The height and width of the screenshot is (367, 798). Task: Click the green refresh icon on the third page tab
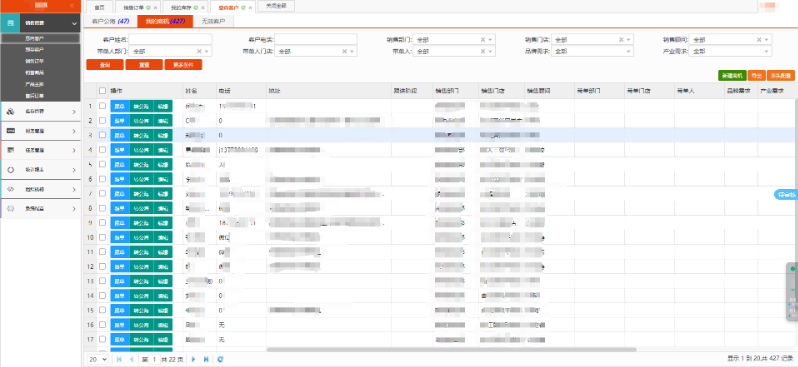click(196, 8)
